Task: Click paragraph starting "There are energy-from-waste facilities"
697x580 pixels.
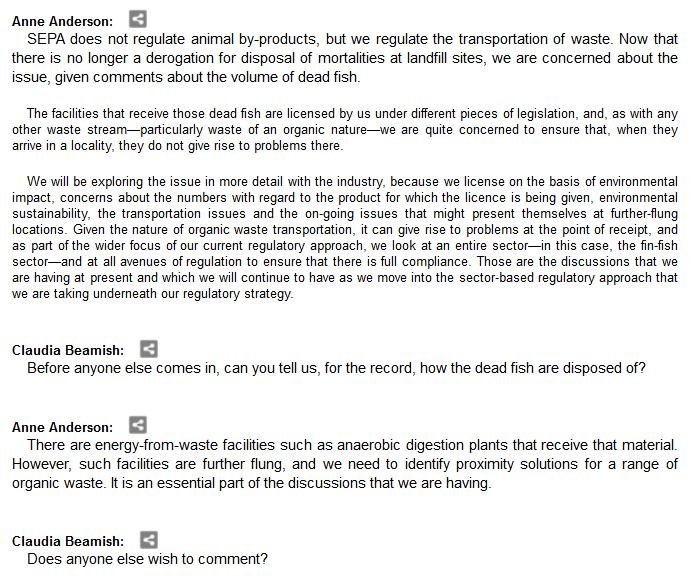Action: pos(345,463)
